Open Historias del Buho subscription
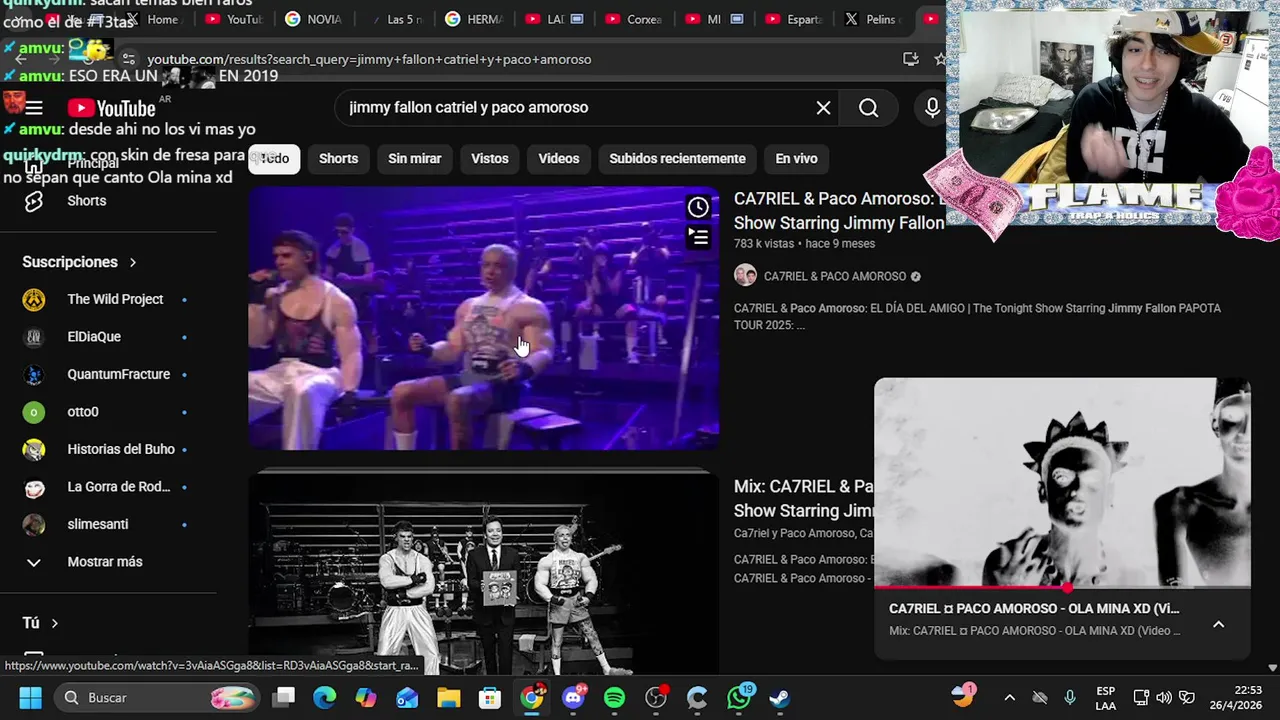Image resolution: width=1280 pixels, height=720 pixels. pos(105,449)
